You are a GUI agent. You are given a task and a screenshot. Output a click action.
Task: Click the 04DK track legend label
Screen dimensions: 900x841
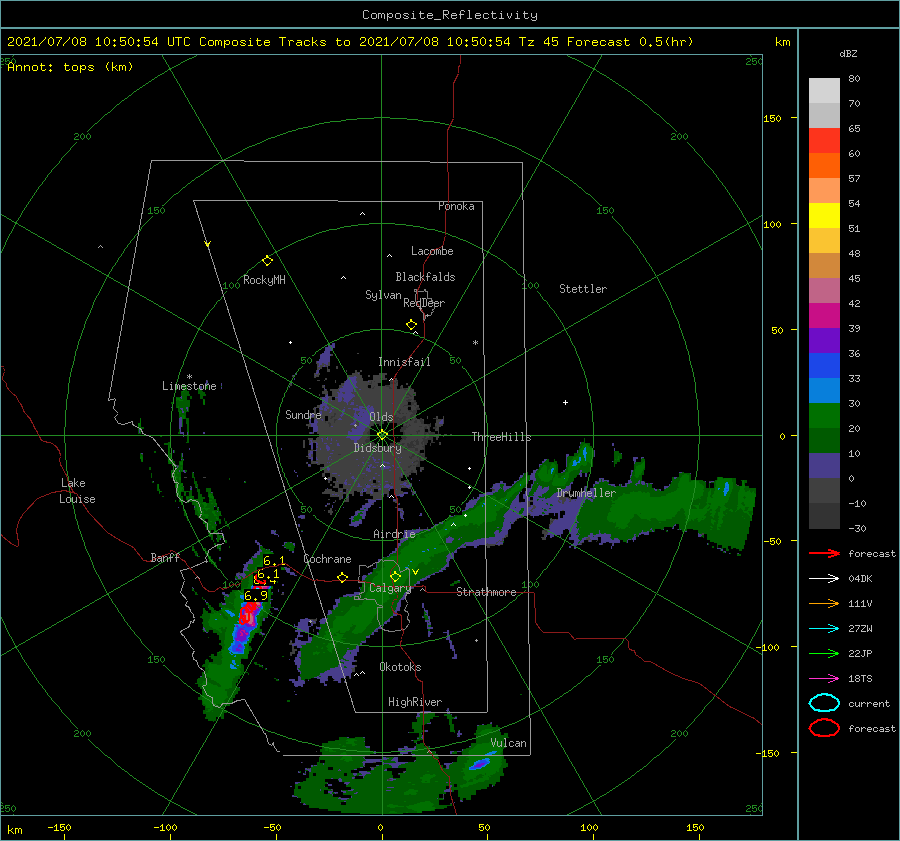(x=860, y=579)
